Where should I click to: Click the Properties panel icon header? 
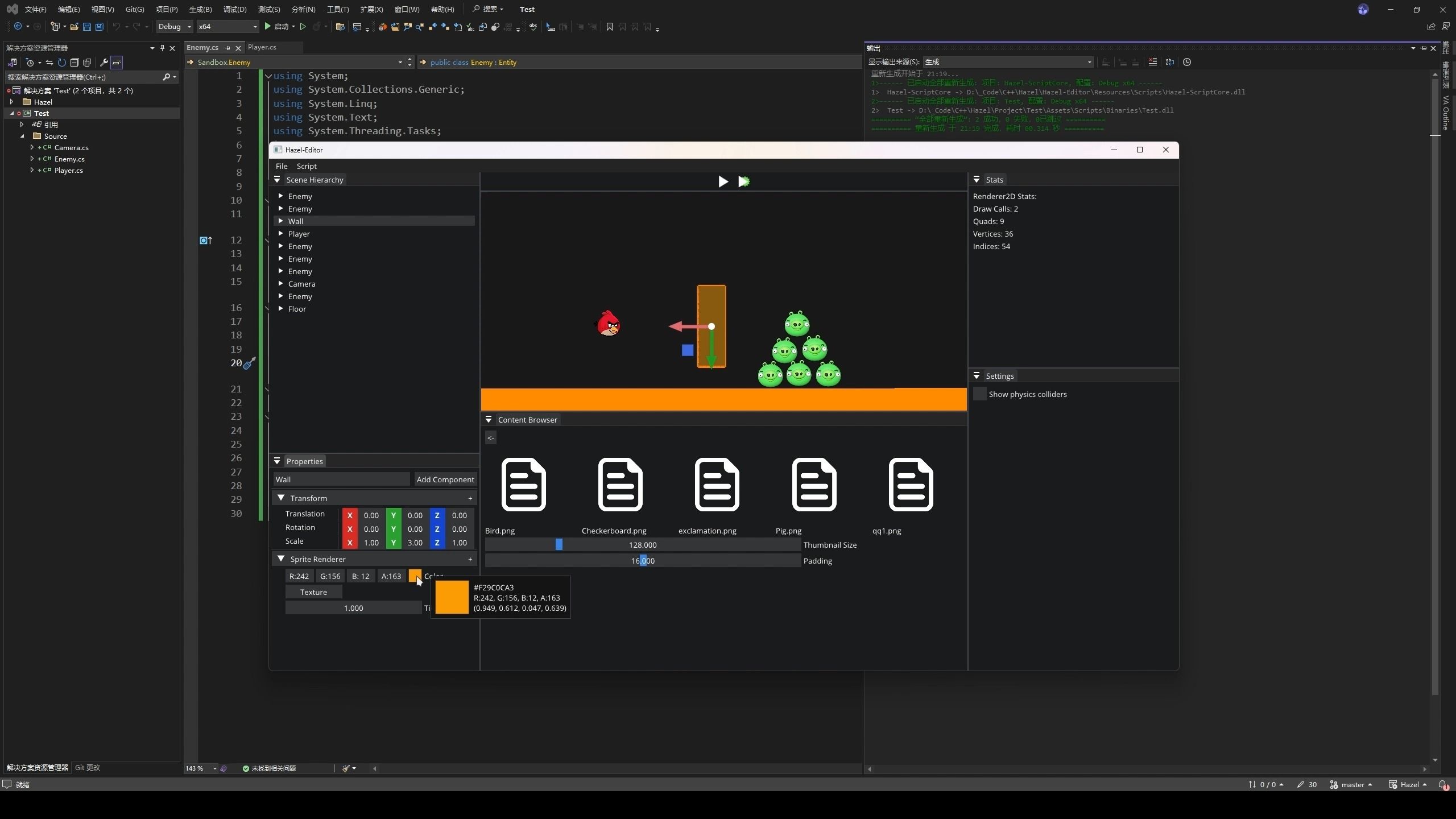pyautogui.click(x=279, y=461)
